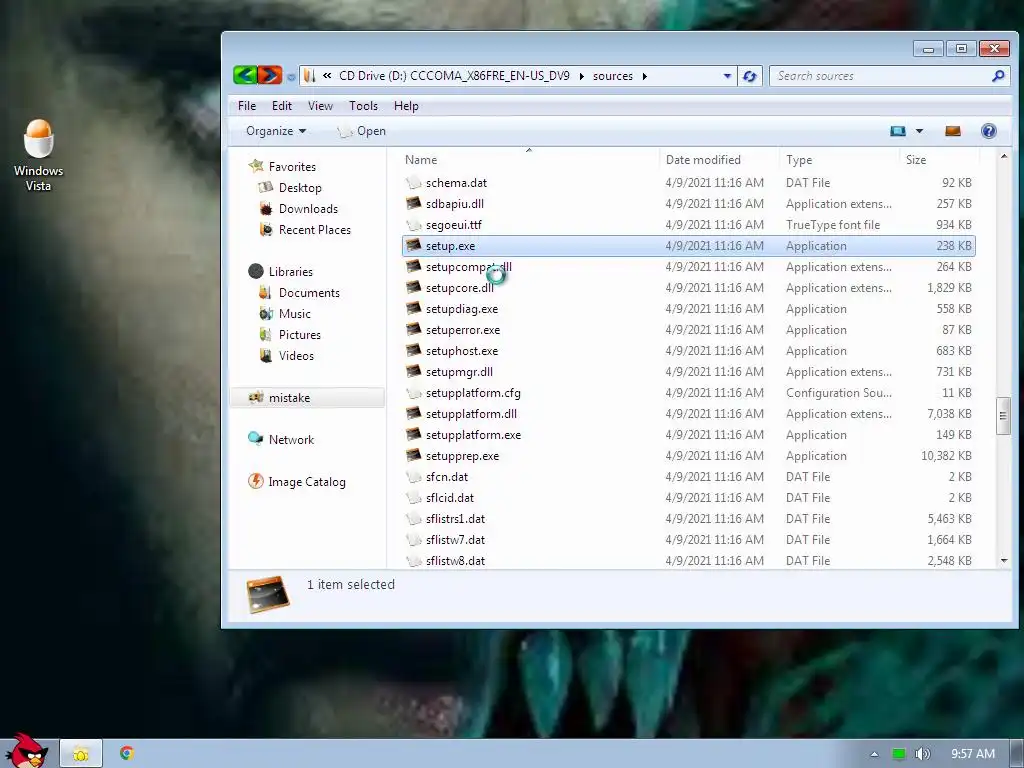Open the Pictures library
Screen dimensions: 1024x768
299,334
